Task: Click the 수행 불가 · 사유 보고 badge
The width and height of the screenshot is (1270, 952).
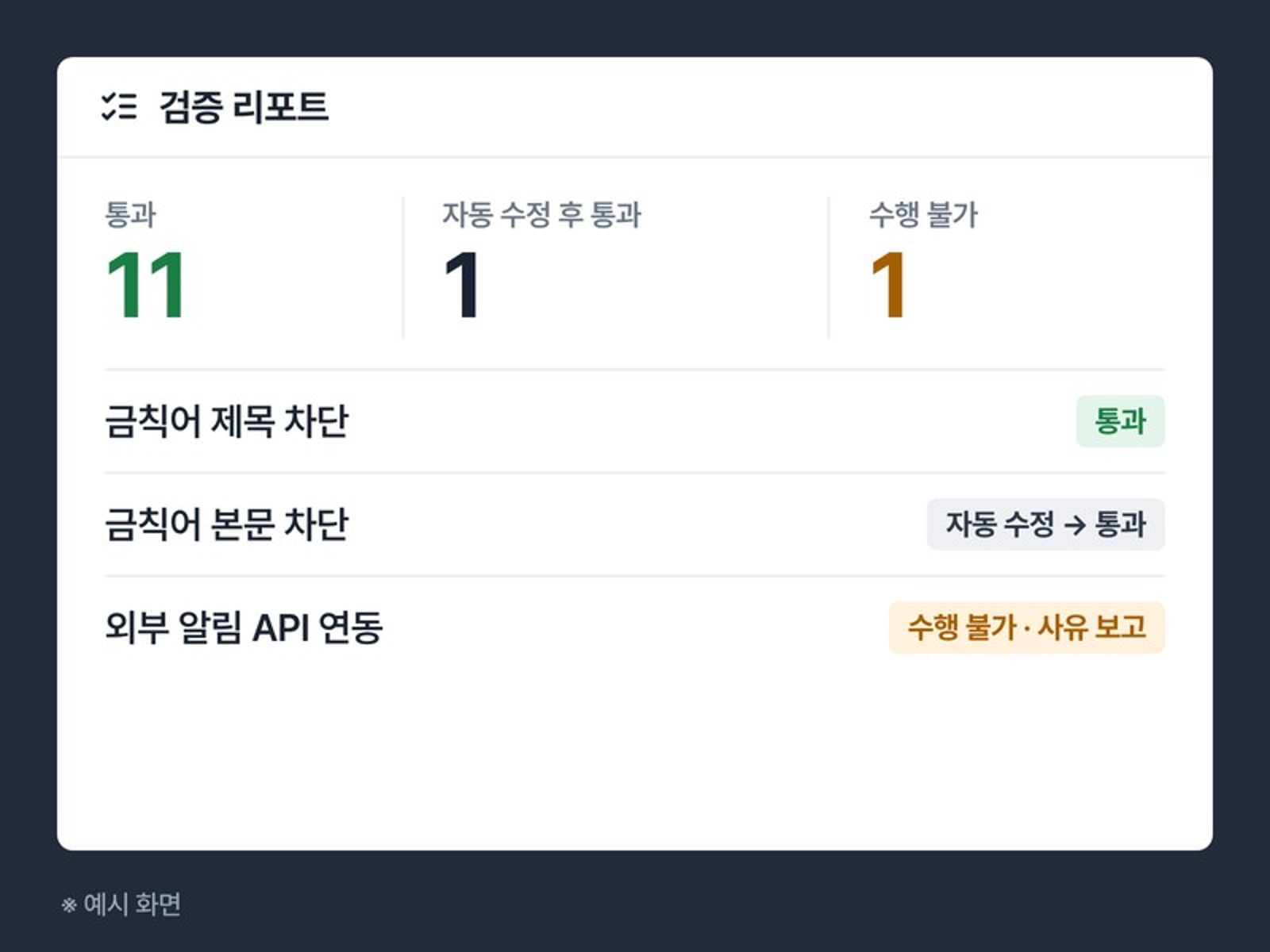Action: (x=1026, y=628)
